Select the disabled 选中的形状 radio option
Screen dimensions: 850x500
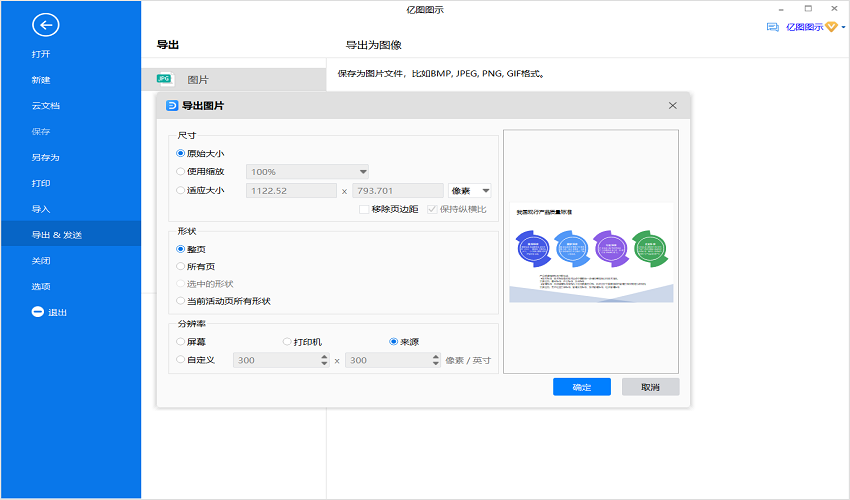tap(181, 284)
